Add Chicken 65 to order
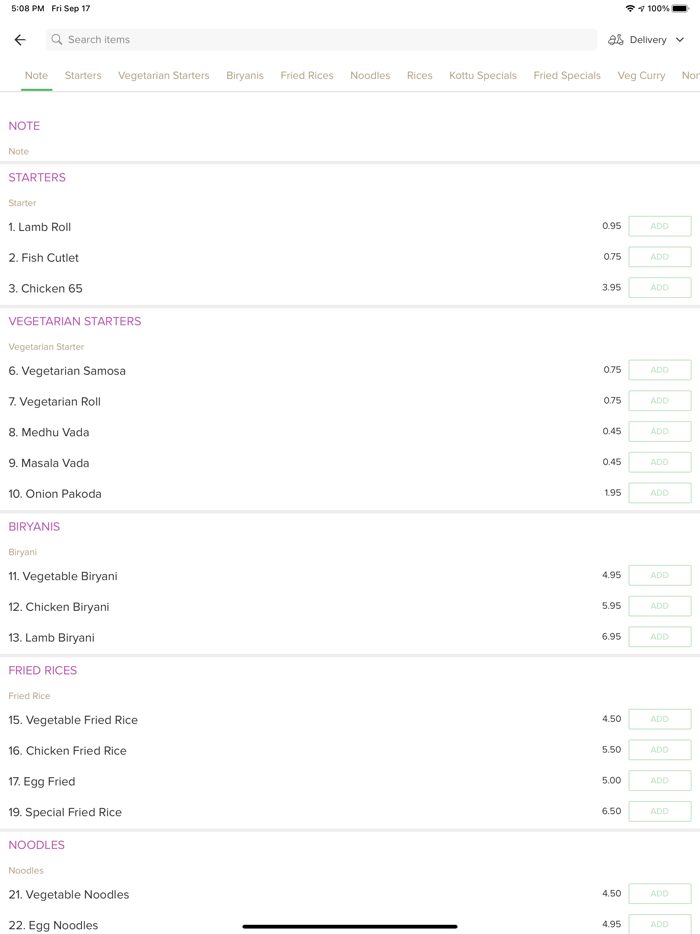 [x=659, y=288]
